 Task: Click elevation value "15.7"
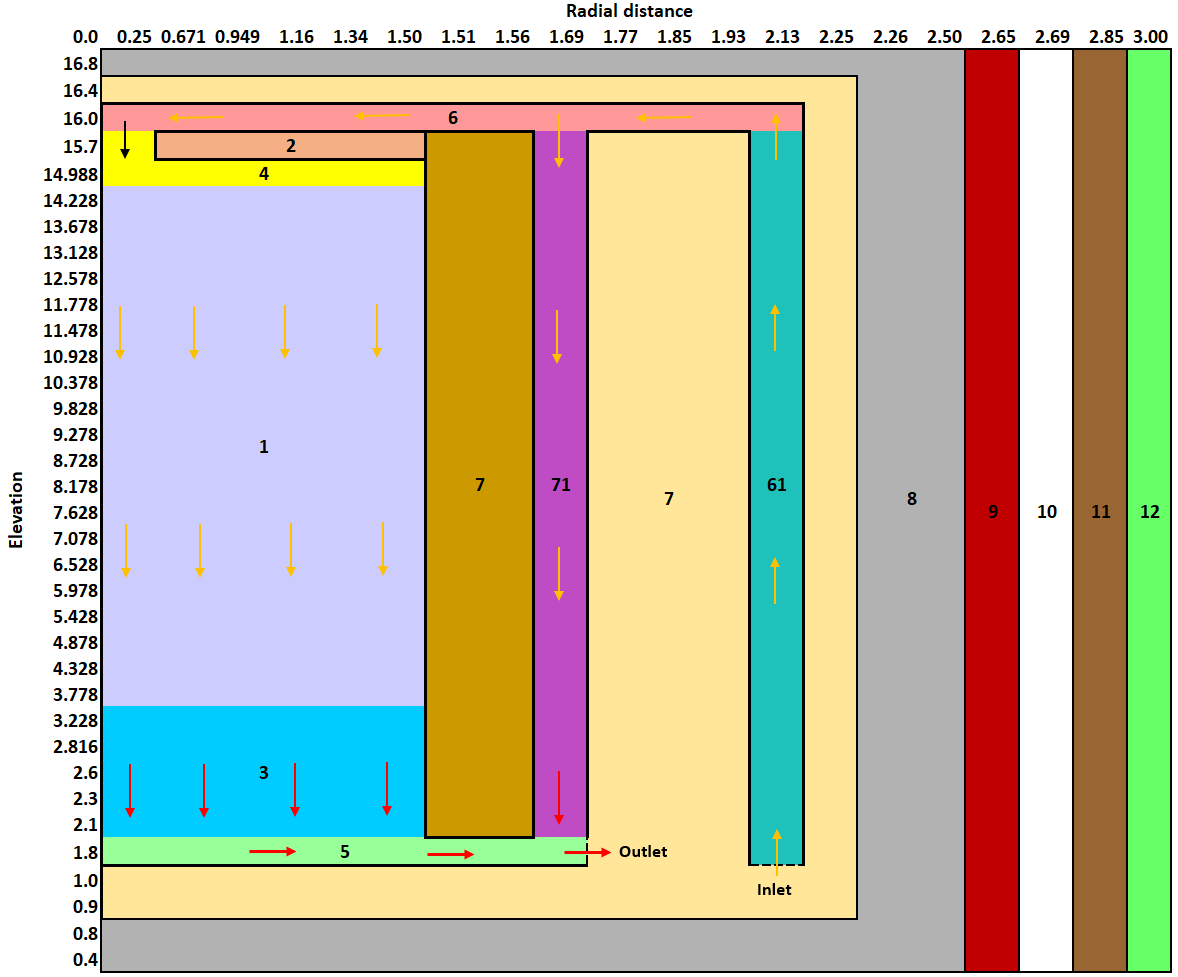point(80,147)
